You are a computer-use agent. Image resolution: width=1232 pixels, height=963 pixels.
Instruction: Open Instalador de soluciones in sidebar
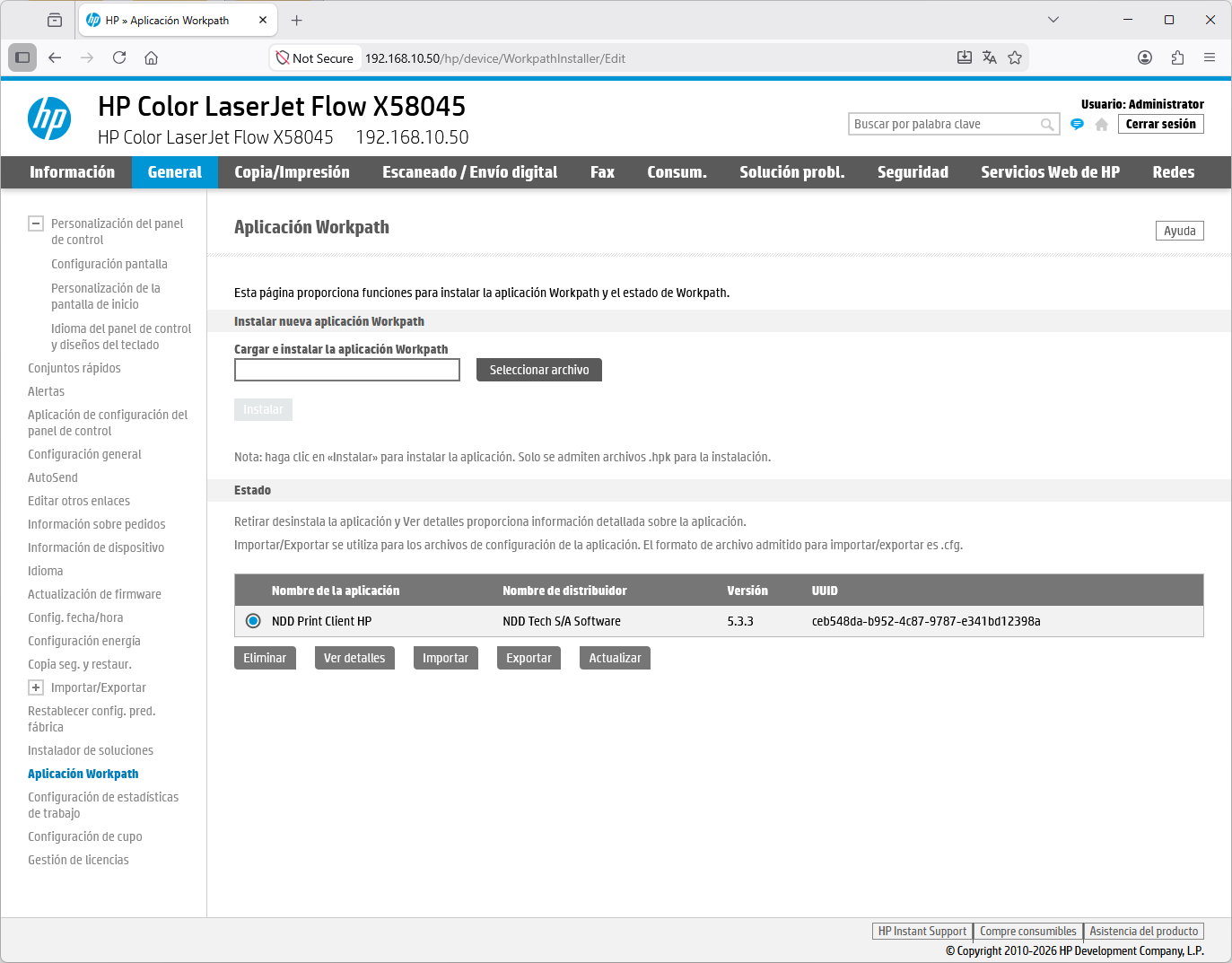(91, 750)
